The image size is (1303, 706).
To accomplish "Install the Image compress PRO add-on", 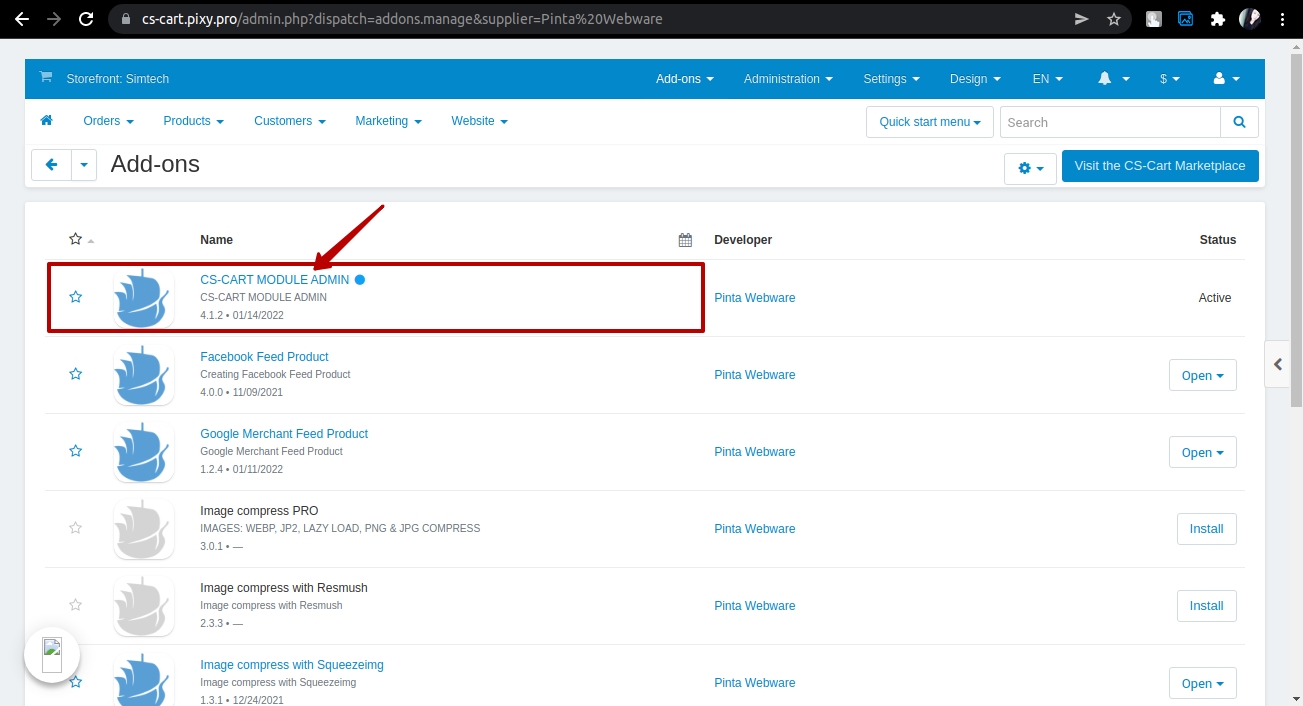I will (x=1206, y=529).
